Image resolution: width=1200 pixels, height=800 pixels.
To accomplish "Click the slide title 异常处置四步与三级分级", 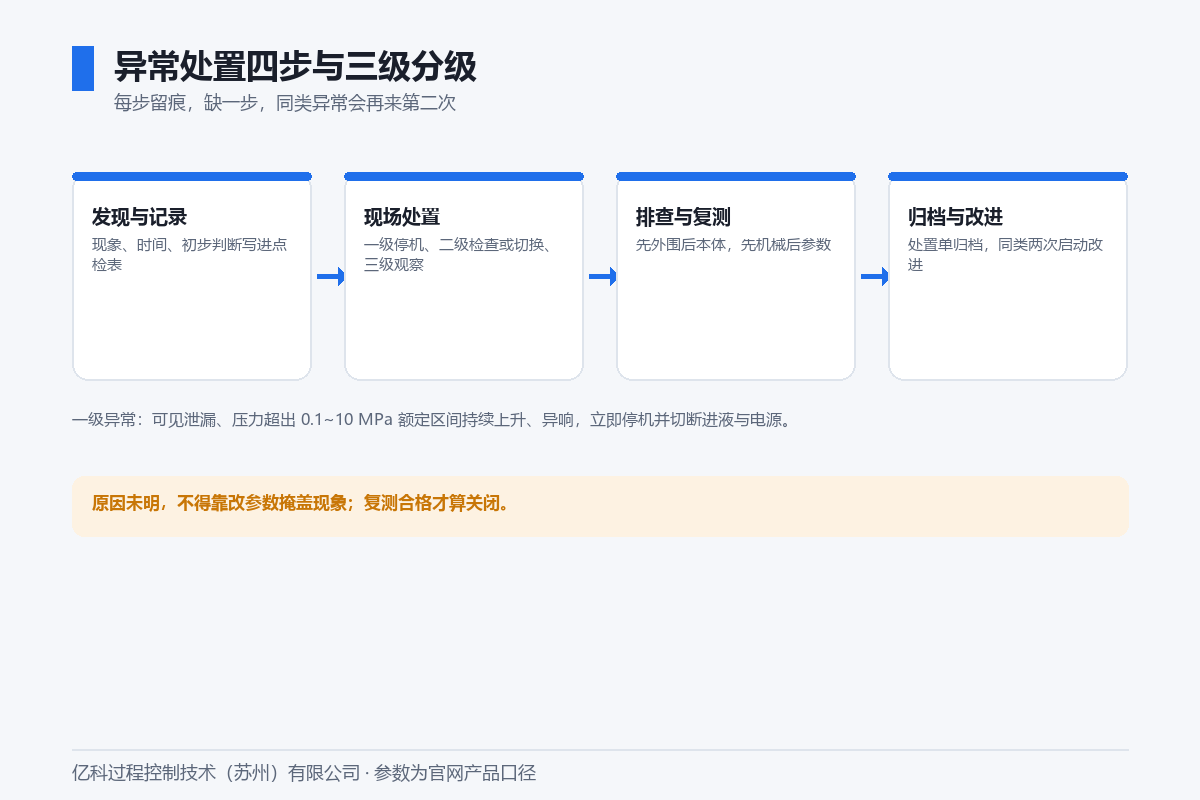I will (x=295, y=67).
